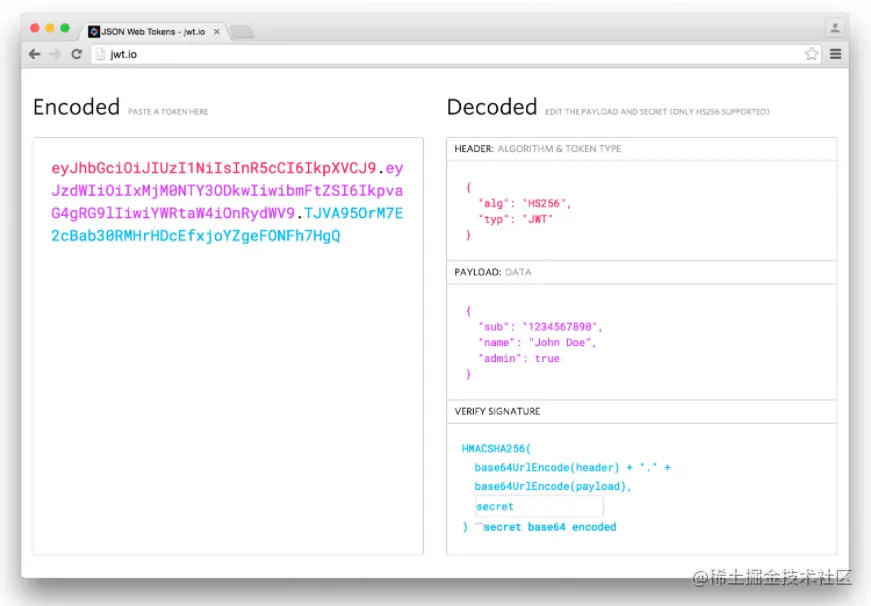Screen dimensions: 871x606
Task: Select the JSON Web Tokens - jwt.io tab
Action: coord(153,32)
